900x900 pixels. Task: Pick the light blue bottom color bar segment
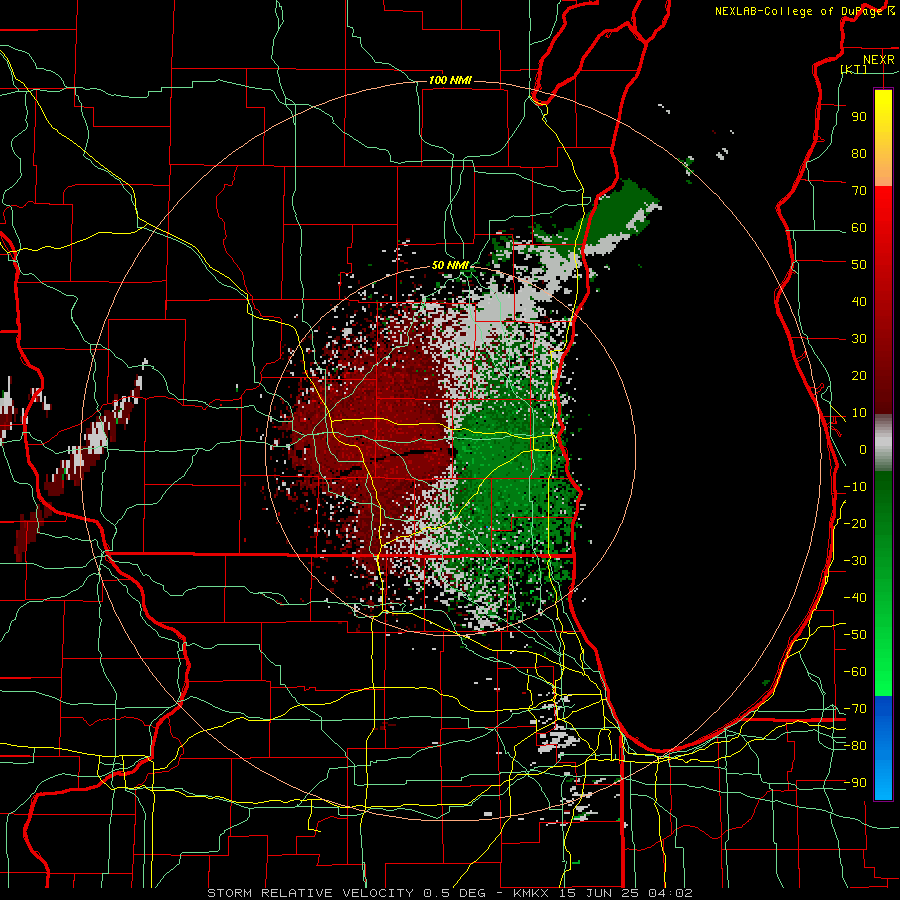(883, 778)
